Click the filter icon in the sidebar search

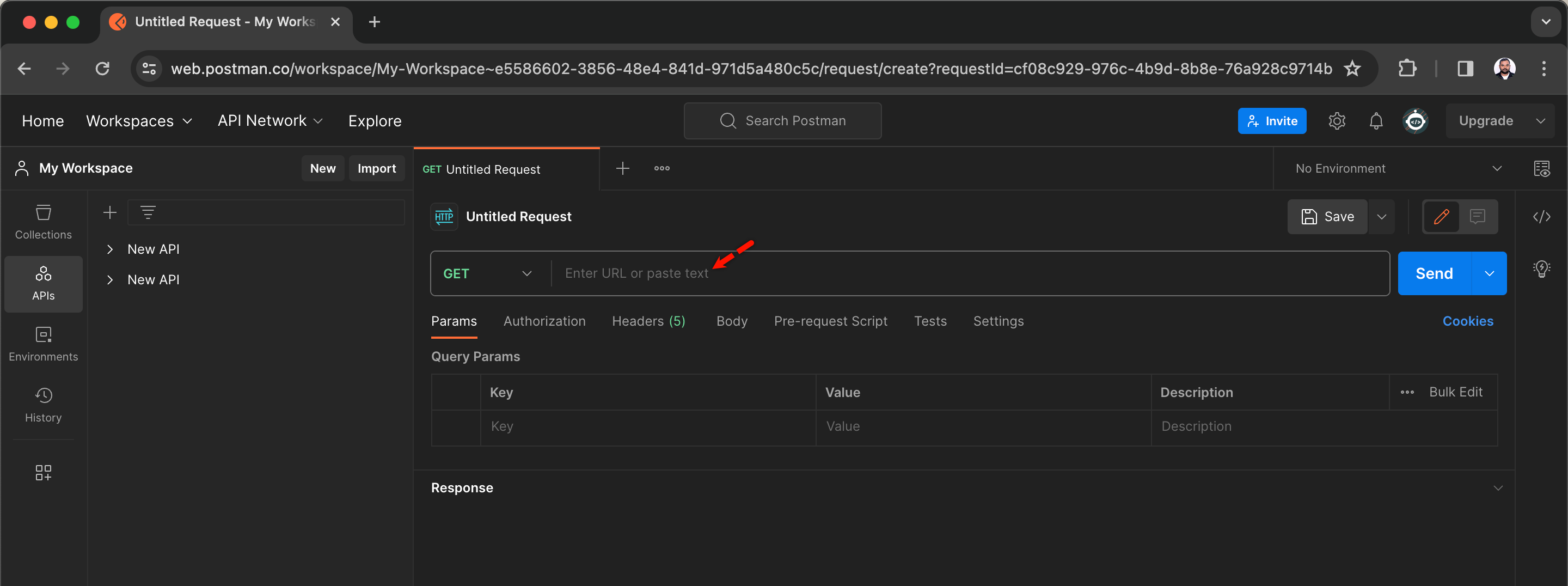point(148,212)
